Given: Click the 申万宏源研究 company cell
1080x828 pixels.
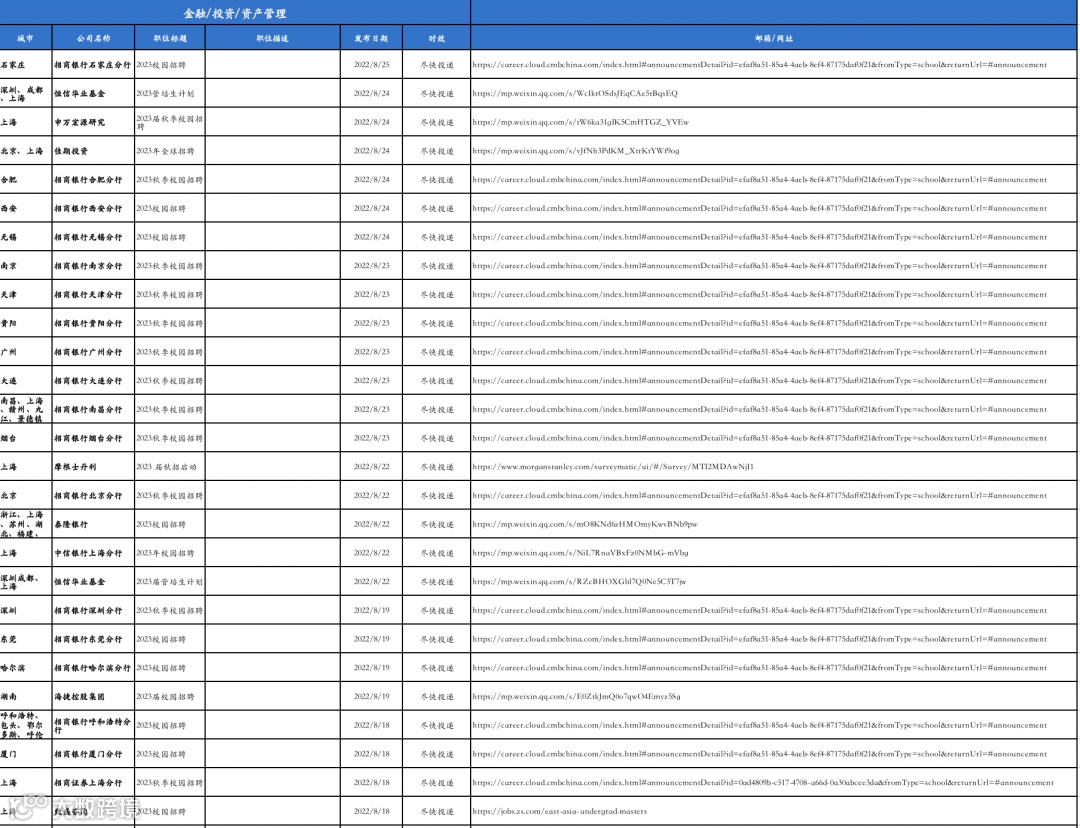Looking at the screenshot, I should [x=93, y=123].
